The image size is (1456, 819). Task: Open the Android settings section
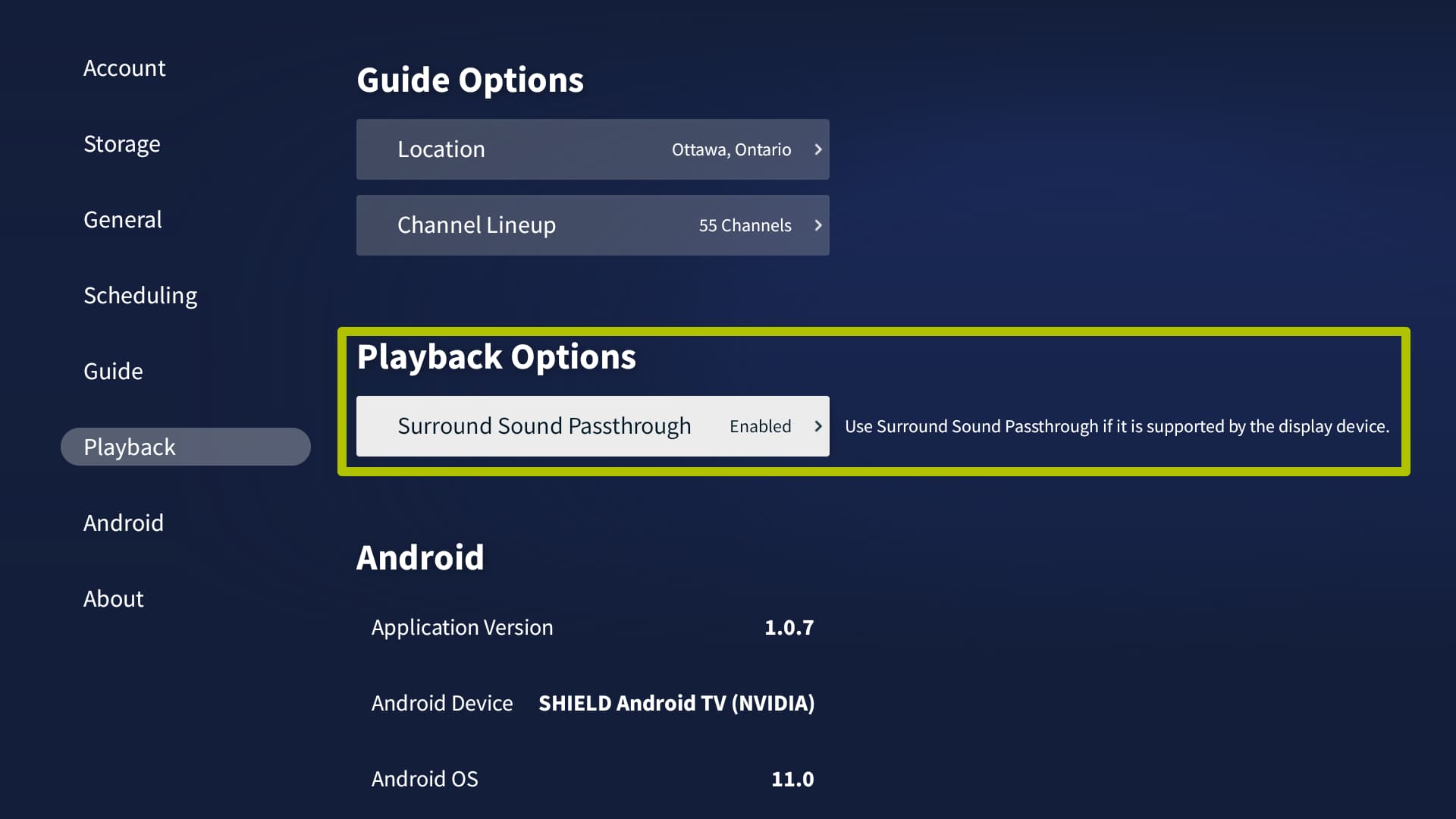(124, 522)
